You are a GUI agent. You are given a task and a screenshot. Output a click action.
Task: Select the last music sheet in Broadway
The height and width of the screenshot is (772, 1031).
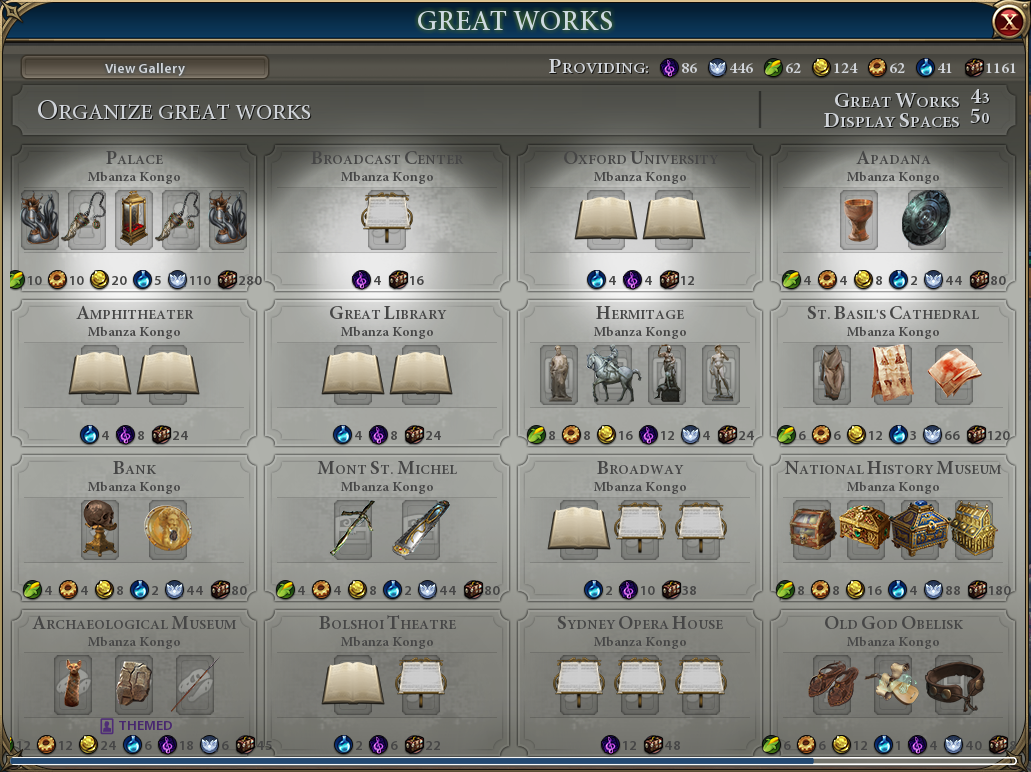point(701,528)
